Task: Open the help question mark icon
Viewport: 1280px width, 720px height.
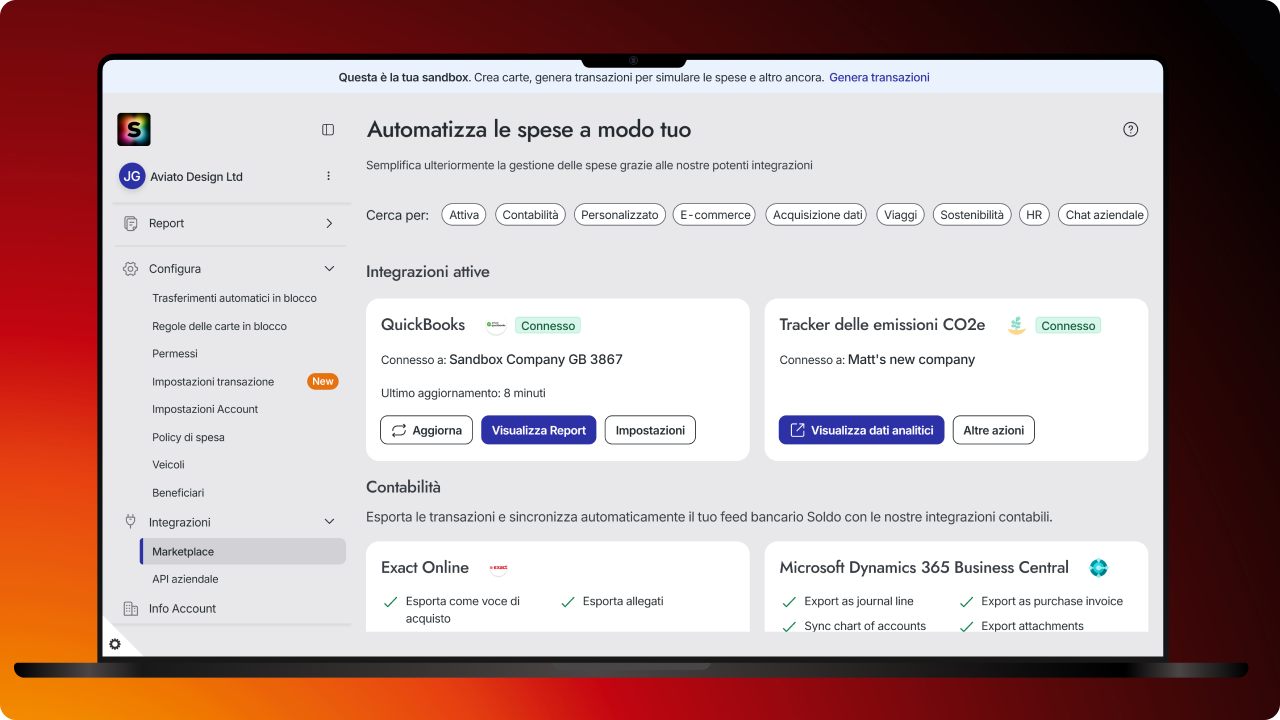Action: pos(1131,129)
